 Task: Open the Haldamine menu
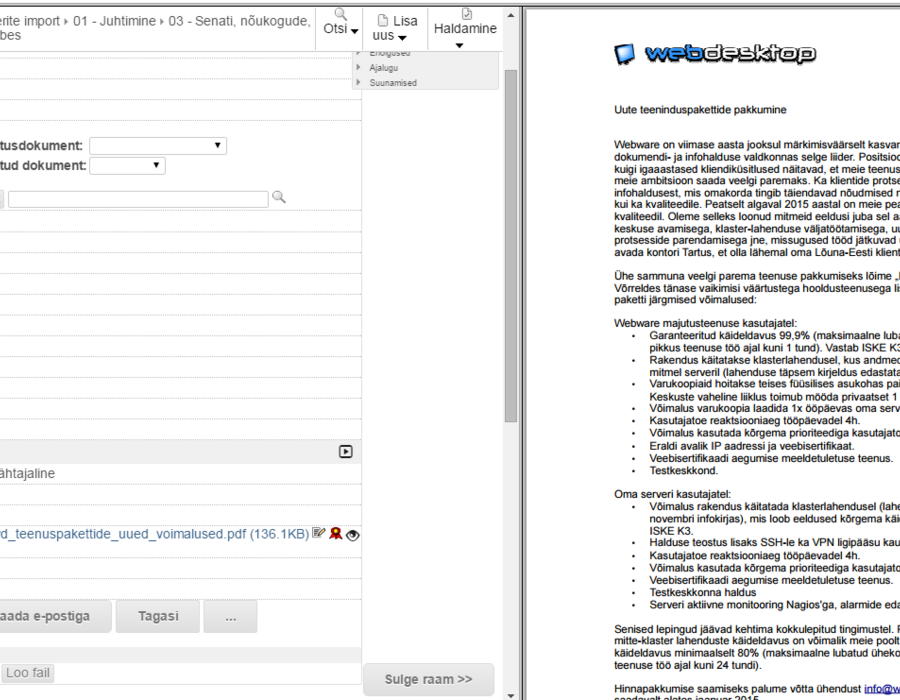465,29
